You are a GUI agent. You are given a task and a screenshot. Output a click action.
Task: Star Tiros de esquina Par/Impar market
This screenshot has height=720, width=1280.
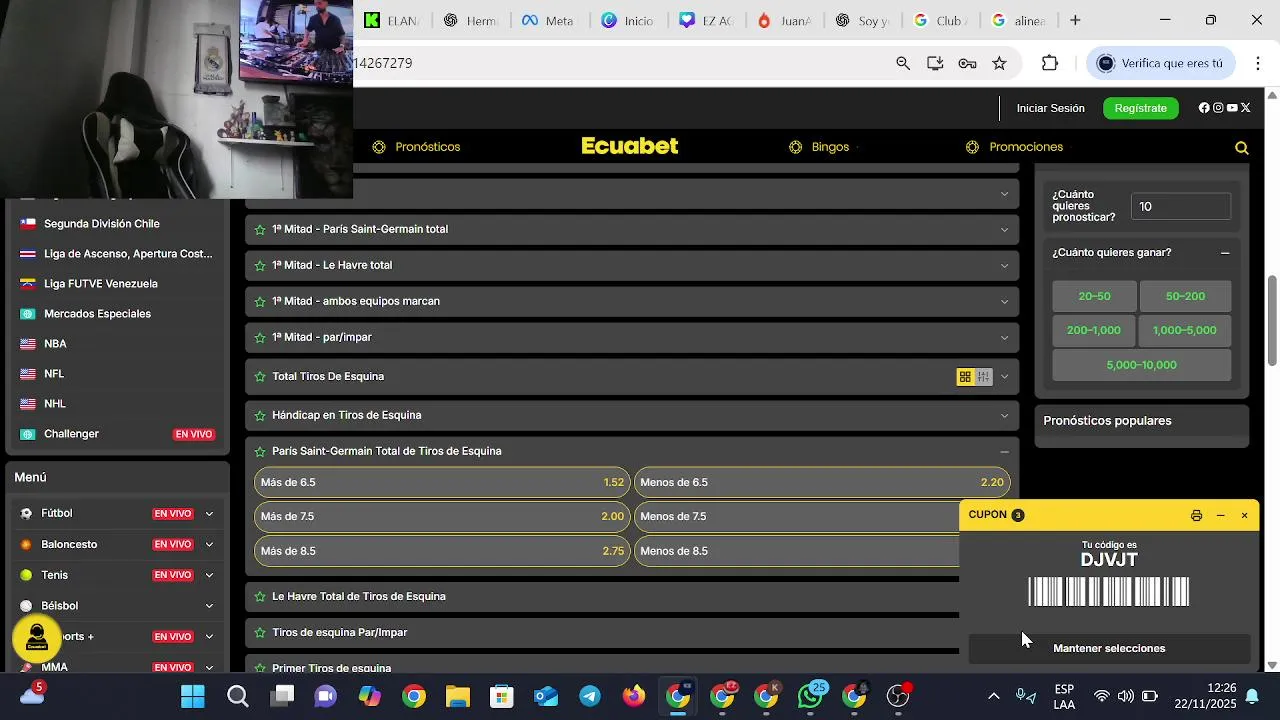click(260, 633)
